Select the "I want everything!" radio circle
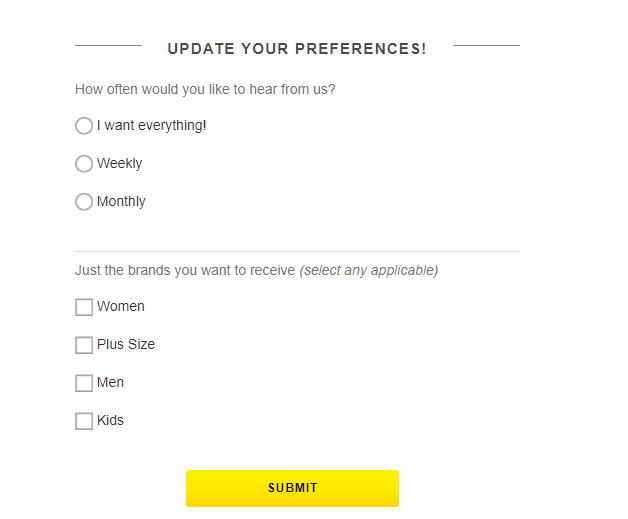 84,126
